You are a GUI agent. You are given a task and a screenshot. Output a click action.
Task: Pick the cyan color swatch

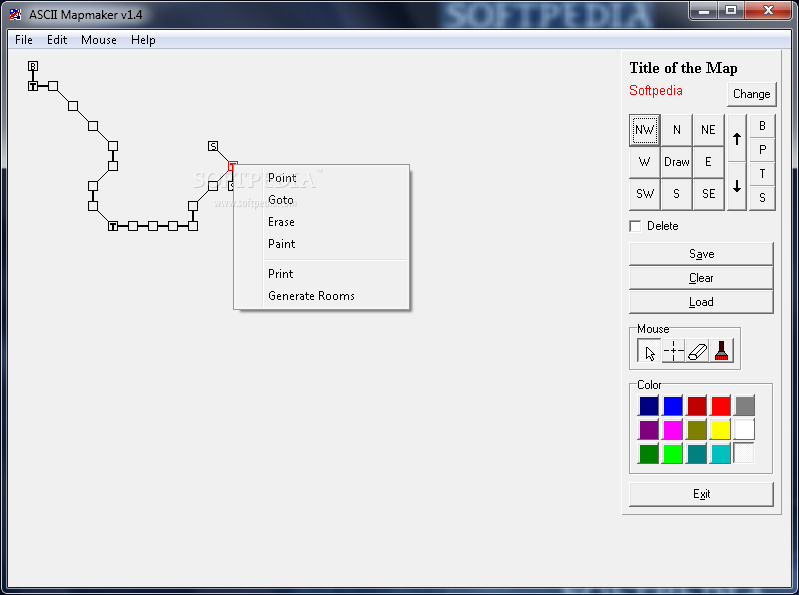(x=721, y=454)
